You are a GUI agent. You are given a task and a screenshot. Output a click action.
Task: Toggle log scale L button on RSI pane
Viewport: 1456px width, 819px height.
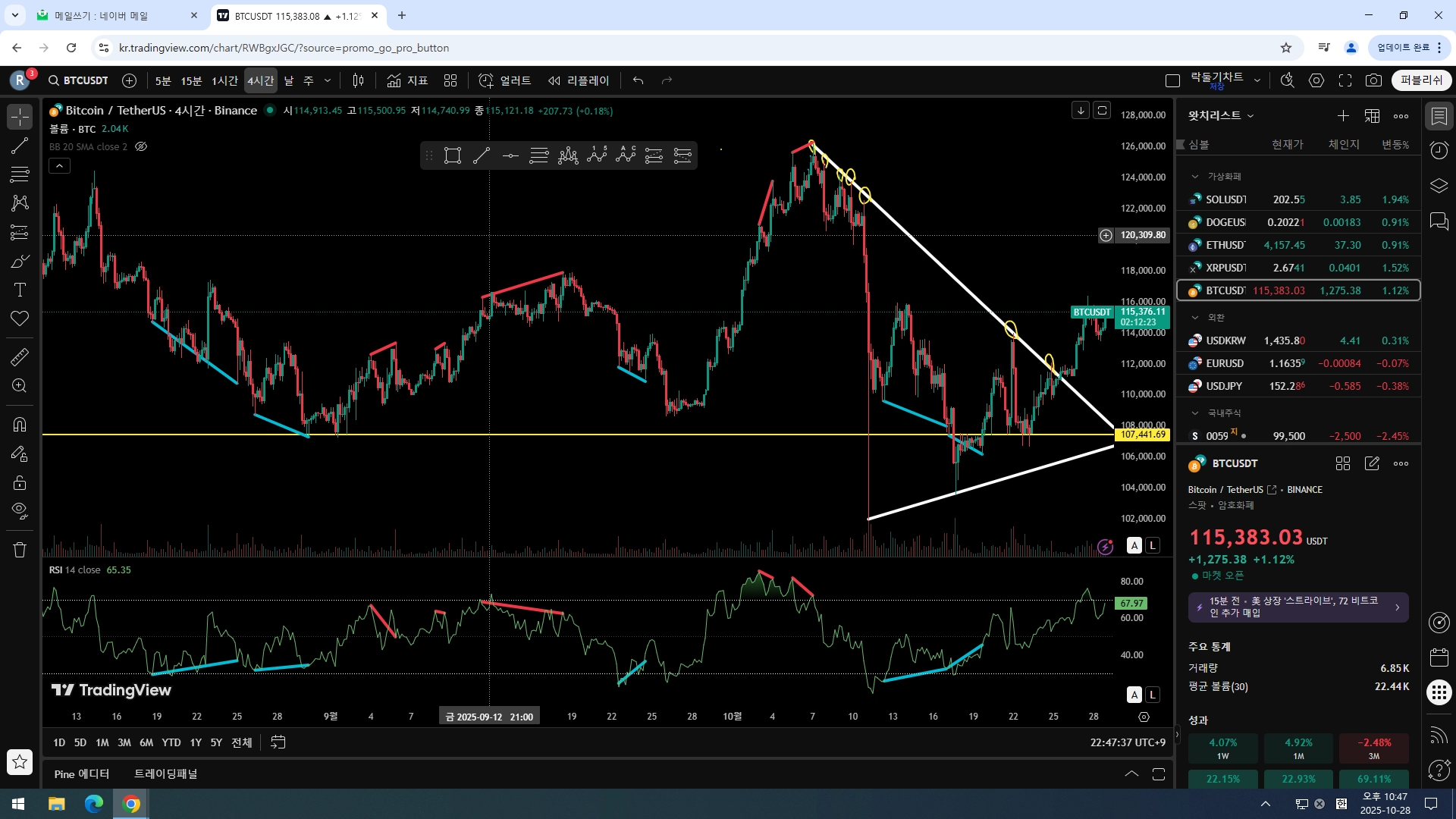1152,694
